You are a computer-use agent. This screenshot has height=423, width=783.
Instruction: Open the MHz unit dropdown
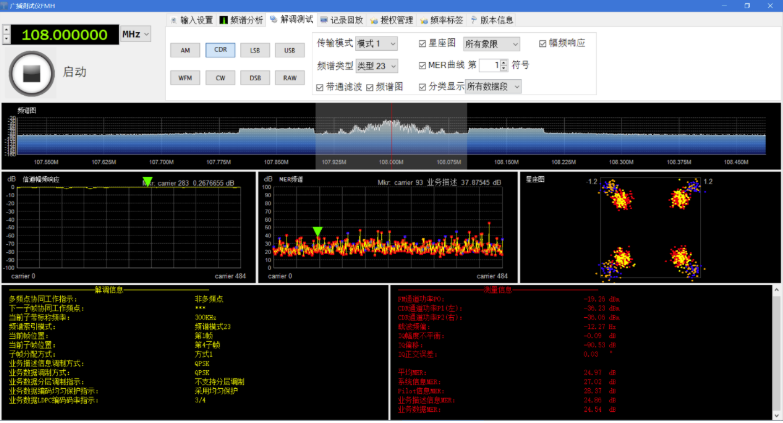point(135,34)
